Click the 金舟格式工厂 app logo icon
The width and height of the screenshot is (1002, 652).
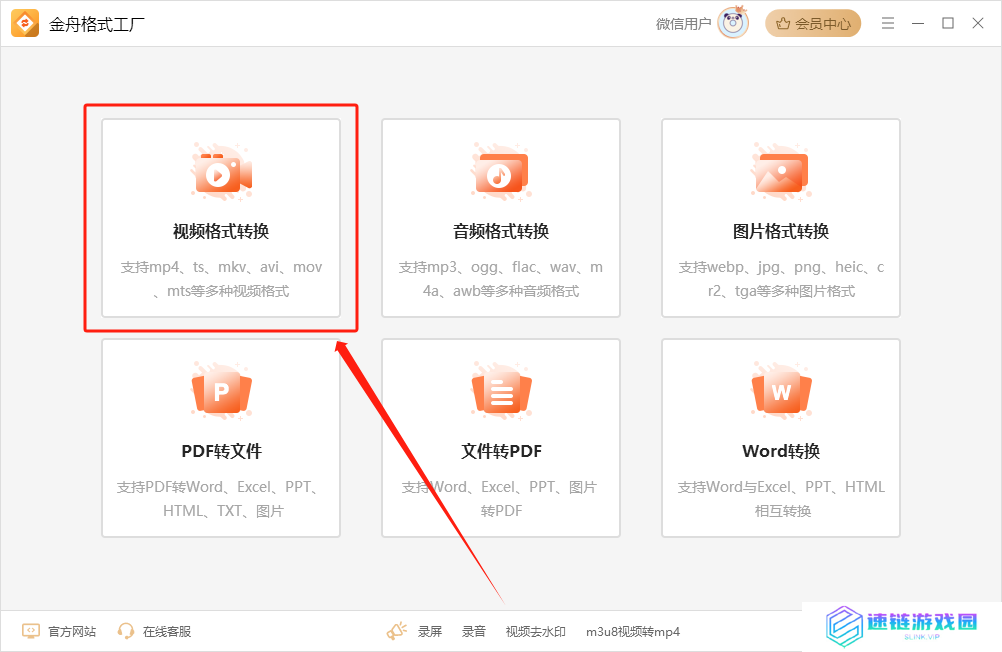(x=25, y=24)
